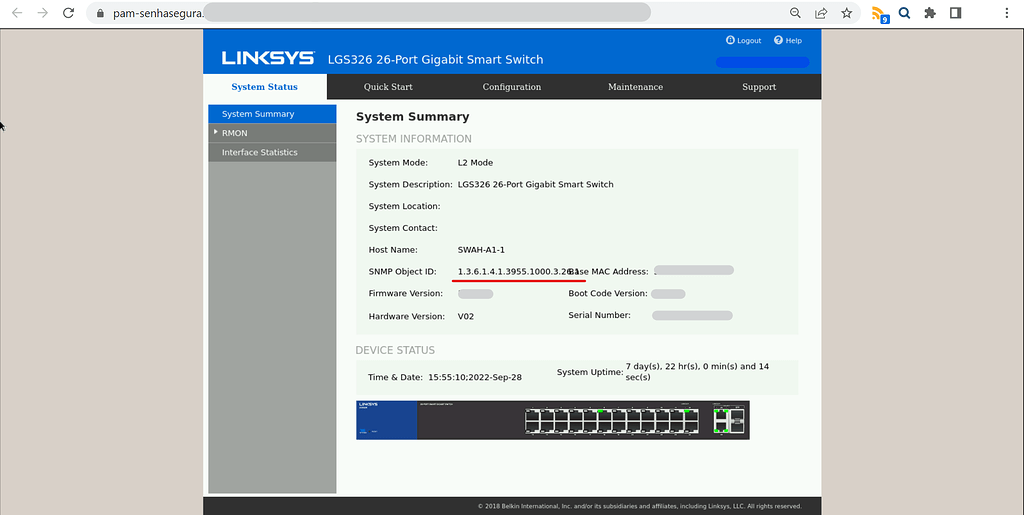The image size is (1024, 515).
Task: Log out of the switch
Action: (x=744, y=40)
